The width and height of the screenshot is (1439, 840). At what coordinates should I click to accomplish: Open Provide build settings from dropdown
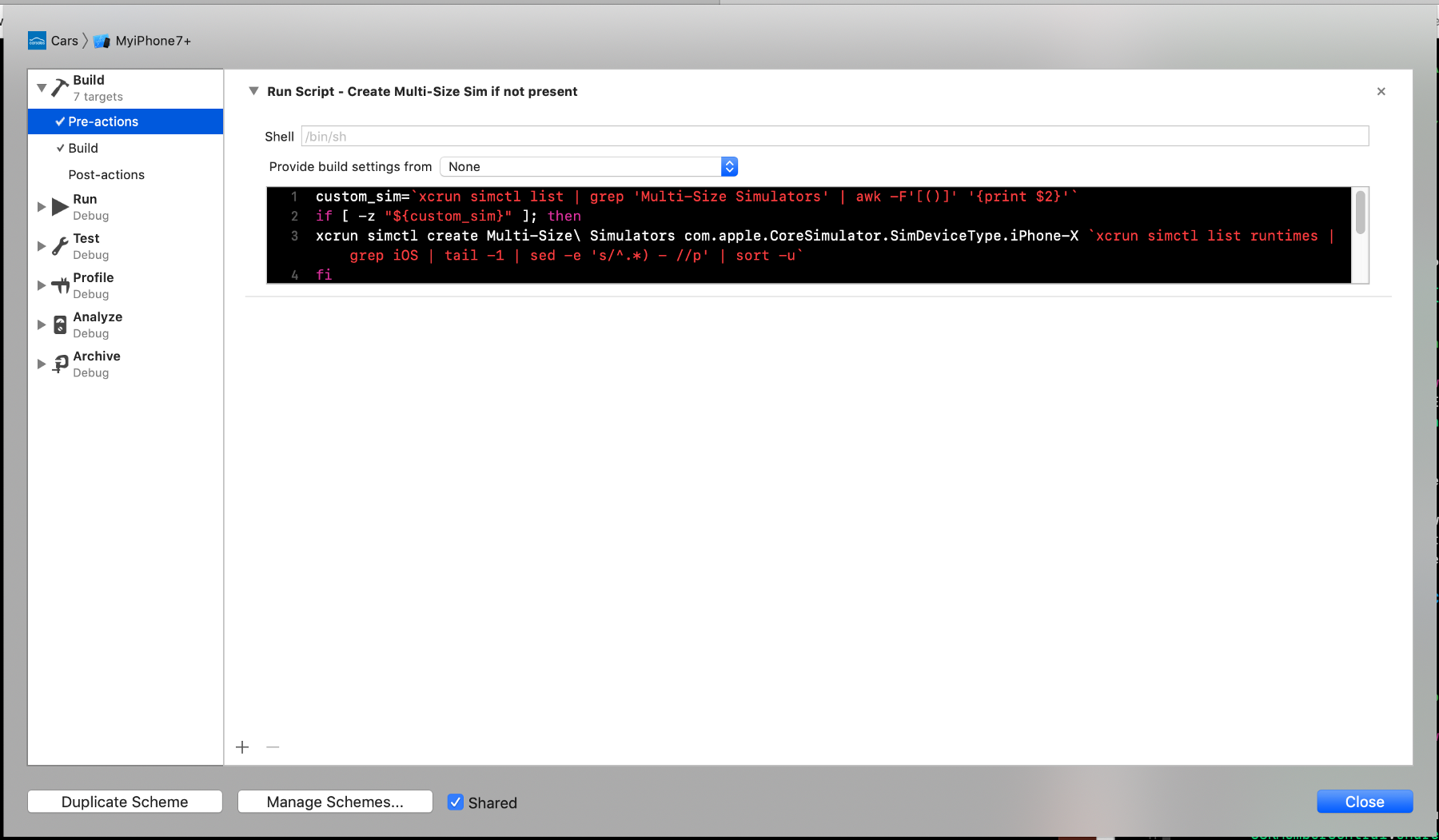point(588,166)
